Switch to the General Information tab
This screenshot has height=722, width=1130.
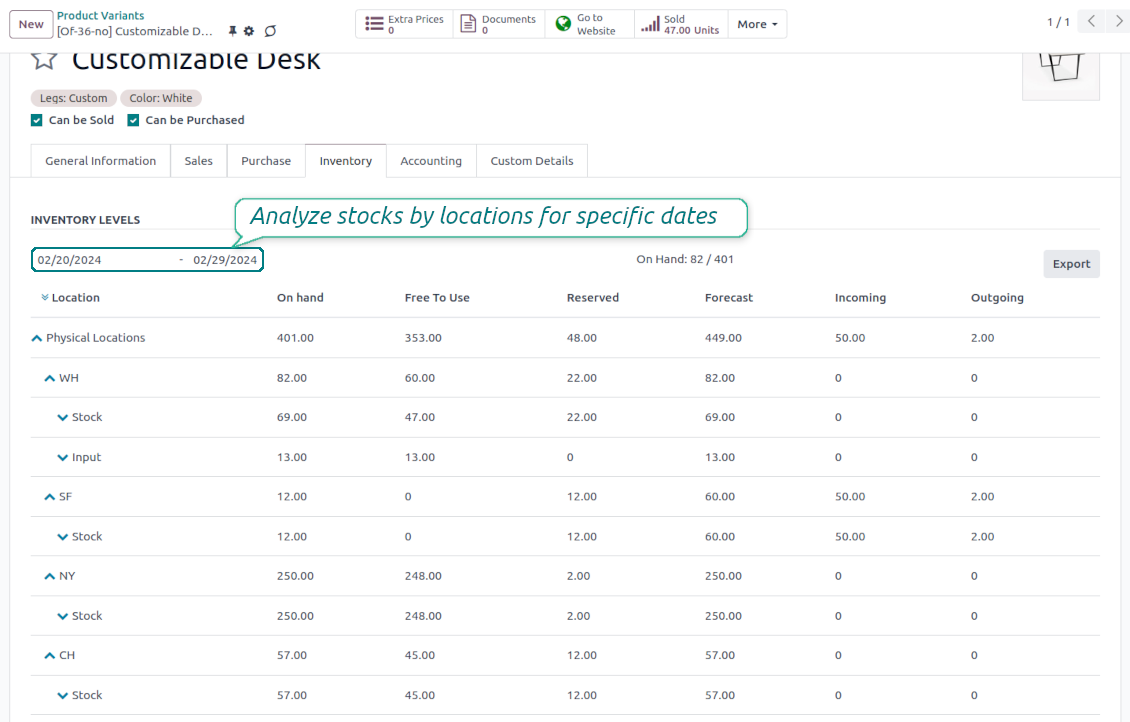coord(100,161)
